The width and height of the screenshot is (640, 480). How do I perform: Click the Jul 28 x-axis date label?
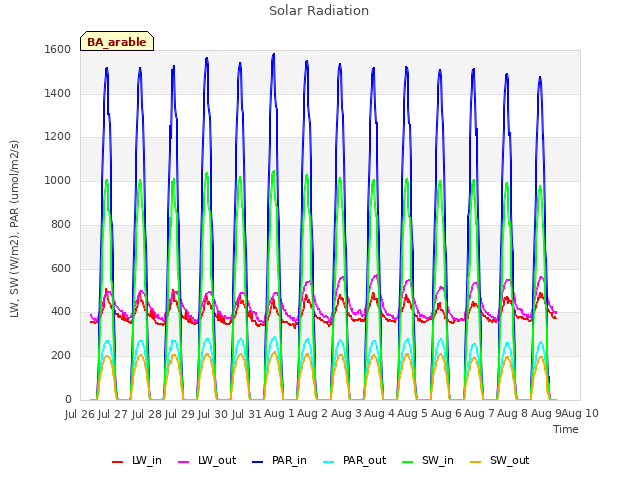click(x=147, y=414)
